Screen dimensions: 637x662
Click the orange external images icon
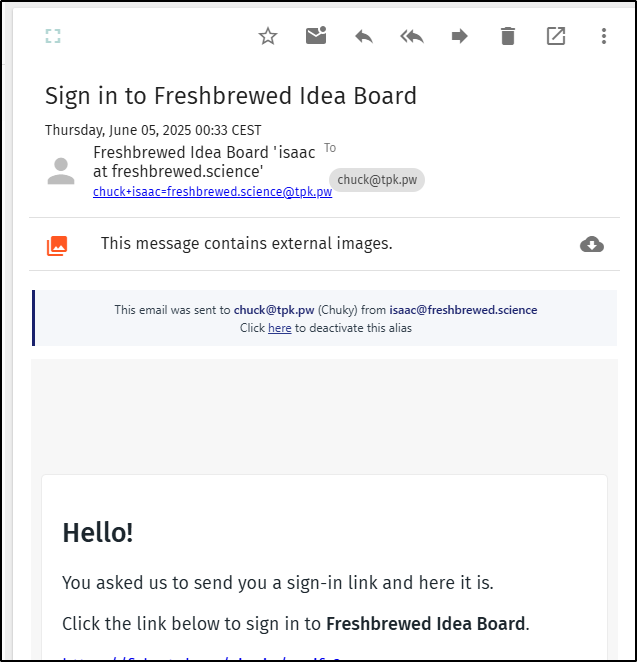tap(57, 245)
